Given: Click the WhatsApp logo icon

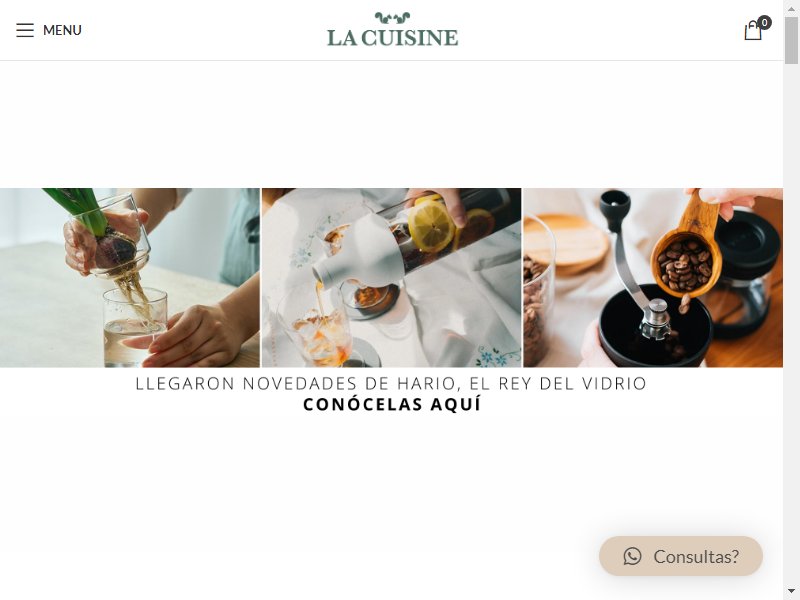Looking at the screenshot, I should [x=632, y=556].
